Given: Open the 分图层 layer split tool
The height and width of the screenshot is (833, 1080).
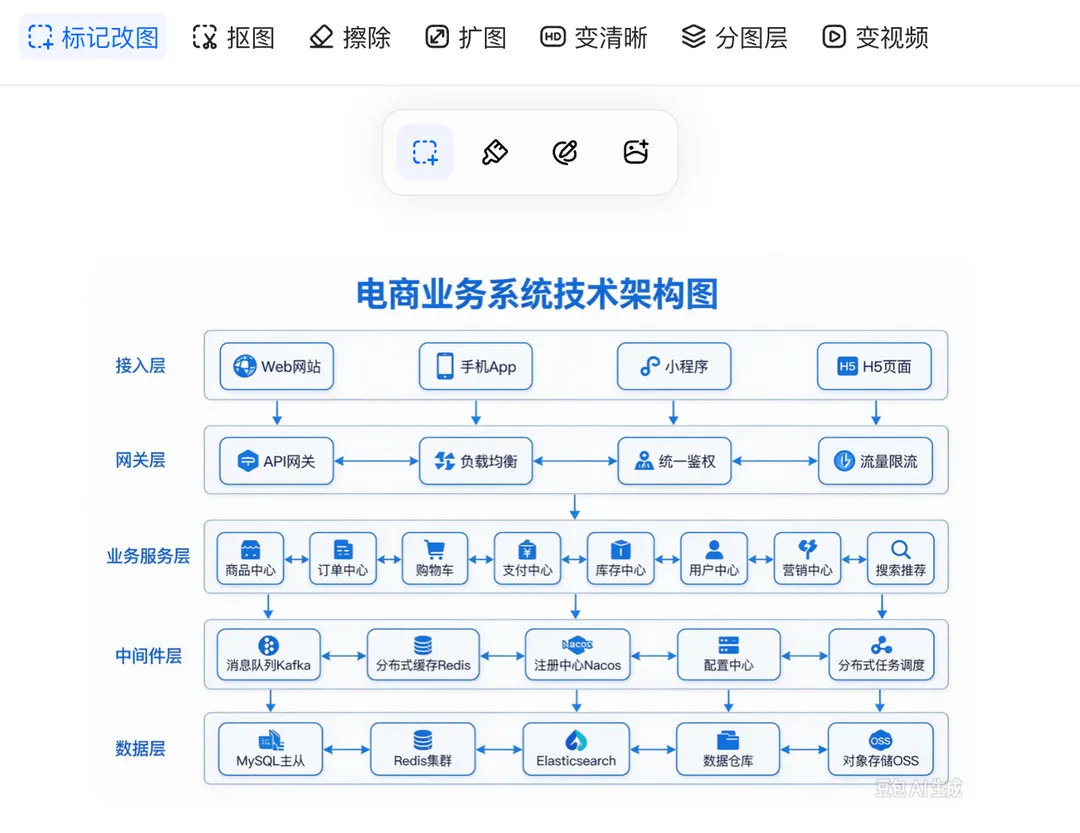Looking at the screenshot, I should click(x=734, y=37).
